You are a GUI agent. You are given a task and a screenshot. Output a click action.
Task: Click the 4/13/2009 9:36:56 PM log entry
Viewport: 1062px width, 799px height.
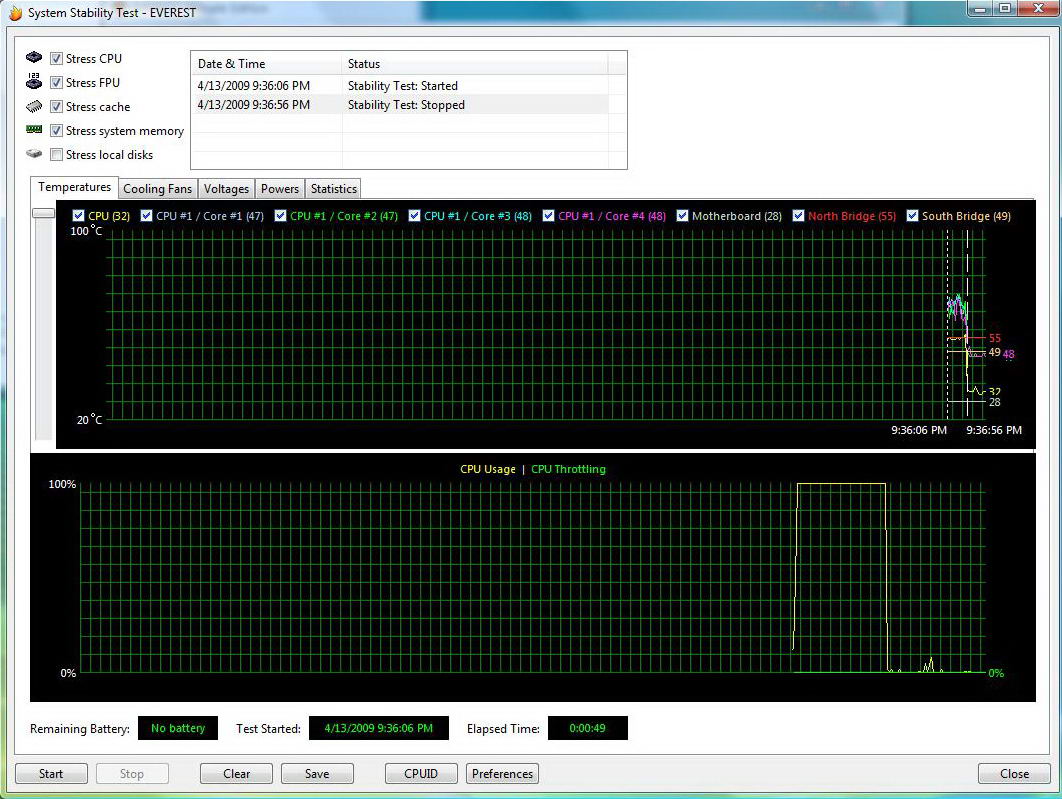(x=253, y=105)
